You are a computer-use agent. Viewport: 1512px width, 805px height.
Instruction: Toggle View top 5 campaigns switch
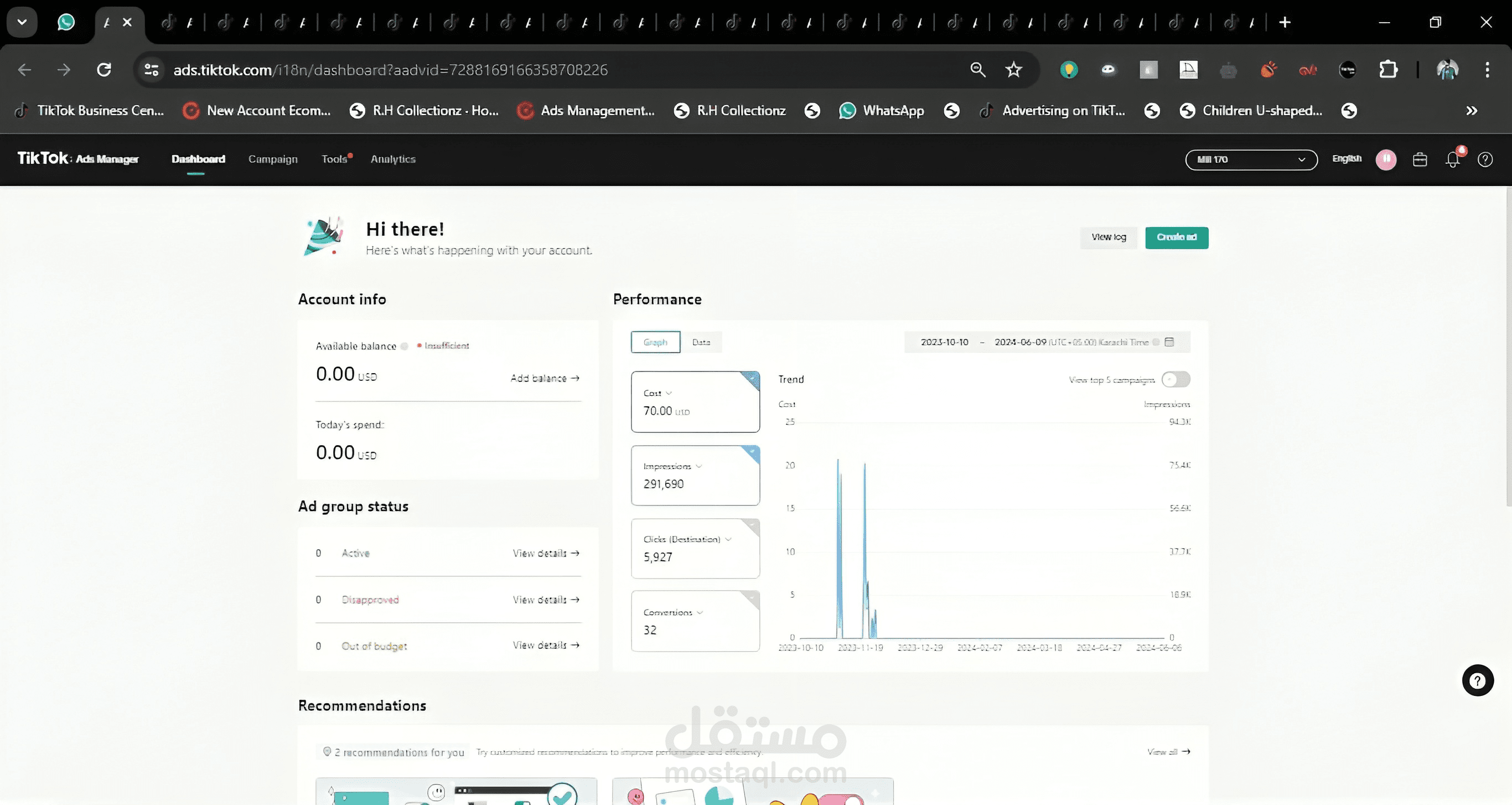[x=1176, y=379]
